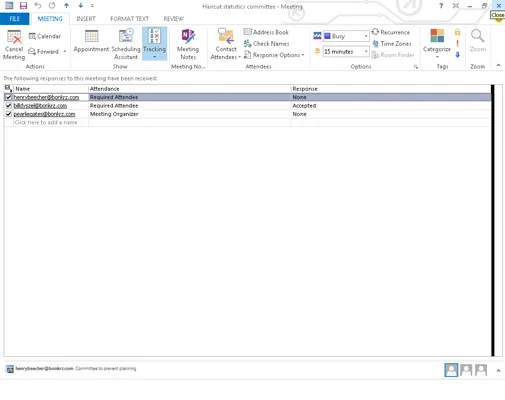Save the meeting using the floppy disk icon

click(23, 5)
